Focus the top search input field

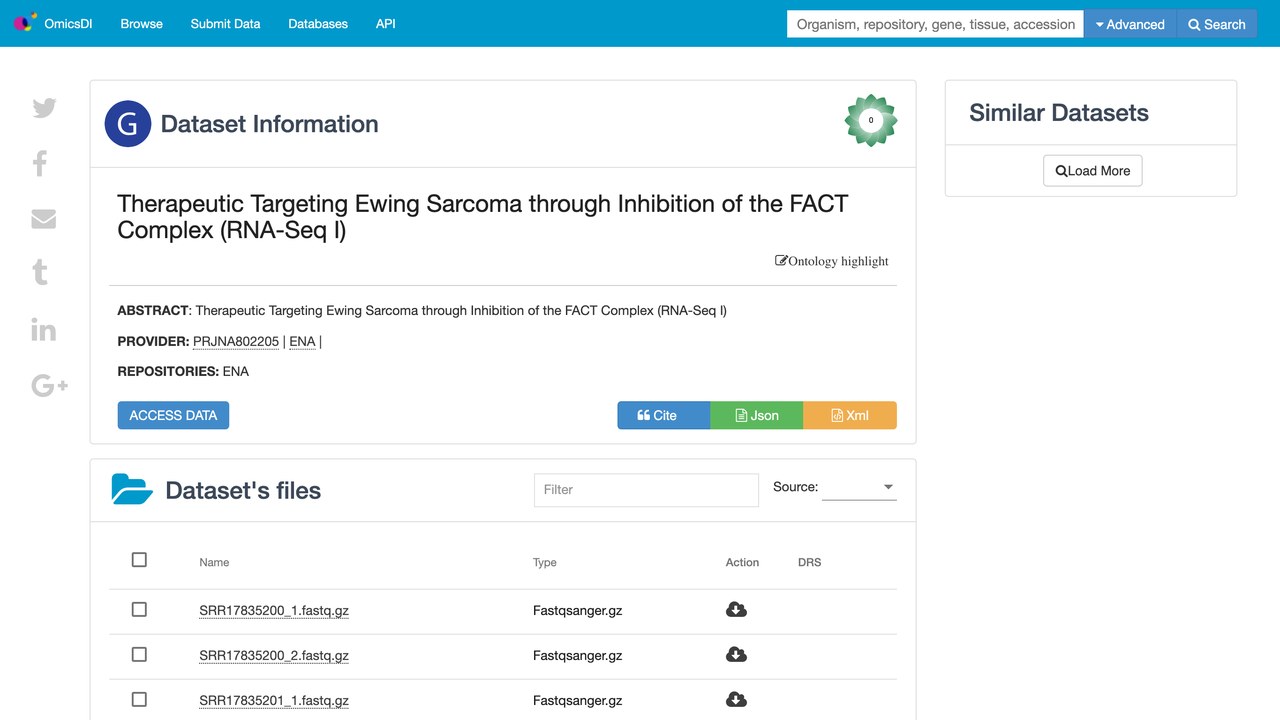pyautogui.click(x=936, y=24)
